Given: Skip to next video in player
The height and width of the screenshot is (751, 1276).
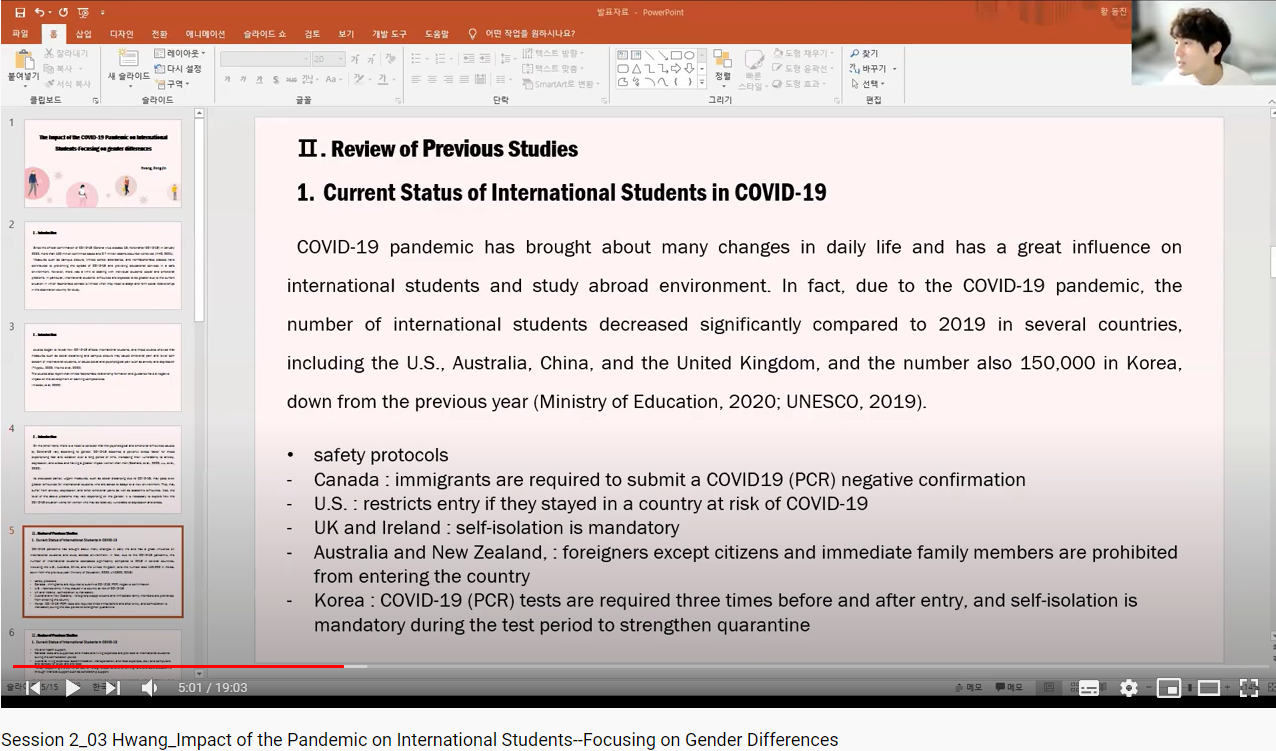Looking at the screenshot, I should coord(113,688).
